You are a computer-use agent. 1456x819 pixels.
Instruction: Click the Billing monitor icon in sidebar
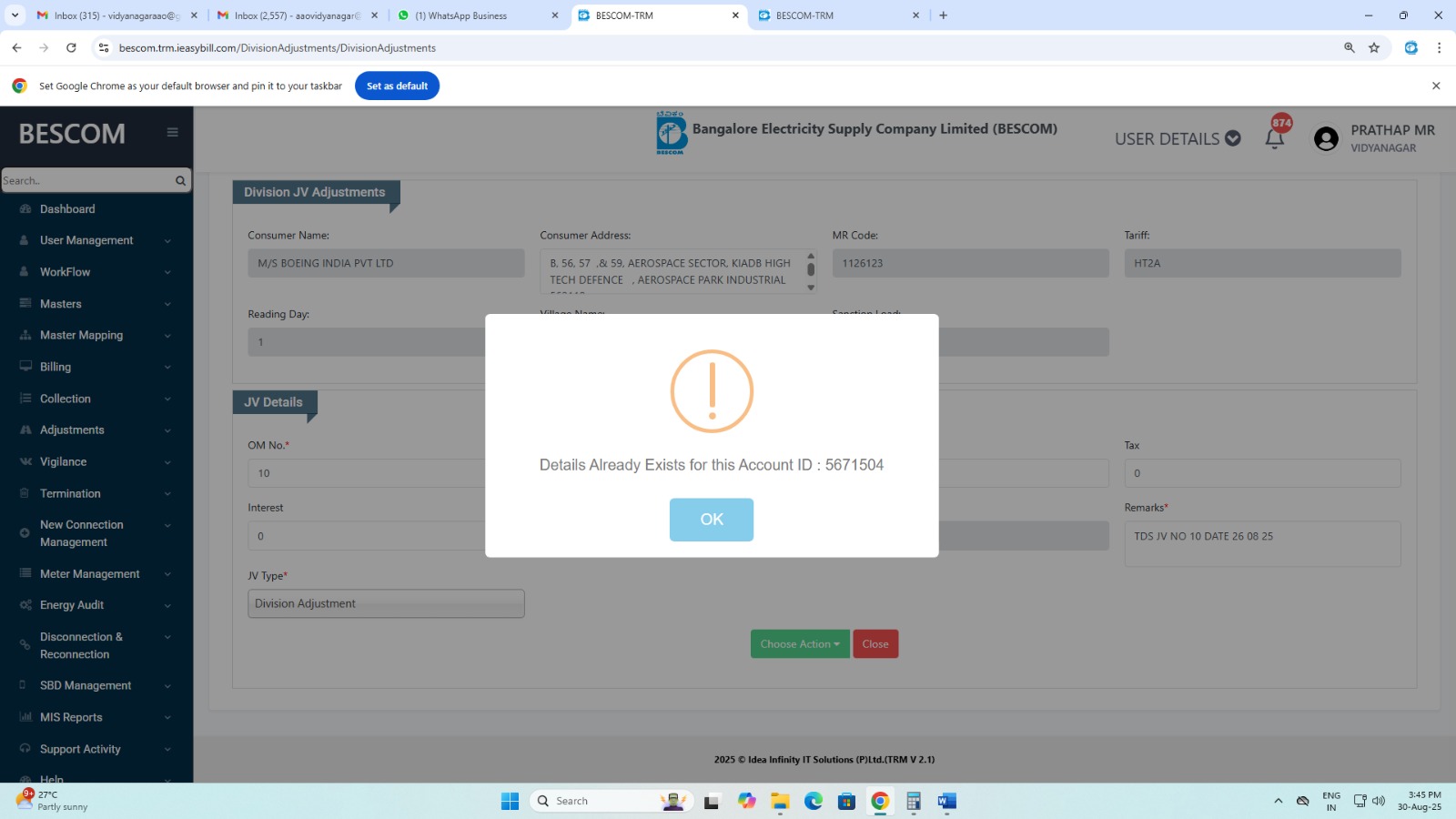pos(25,367)
